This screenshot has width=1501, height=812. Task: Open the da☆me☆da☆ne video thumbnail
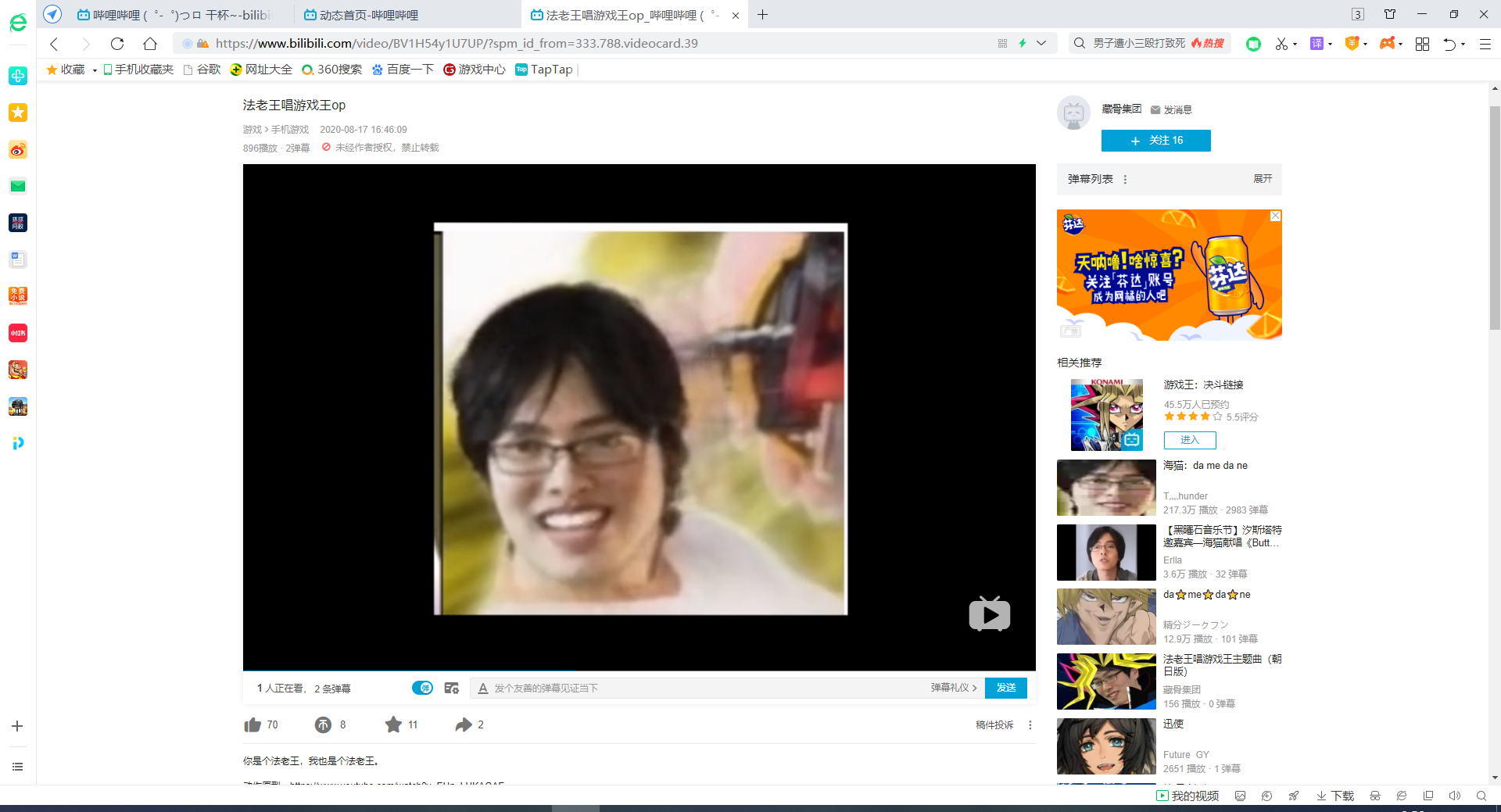[1106, 617]
